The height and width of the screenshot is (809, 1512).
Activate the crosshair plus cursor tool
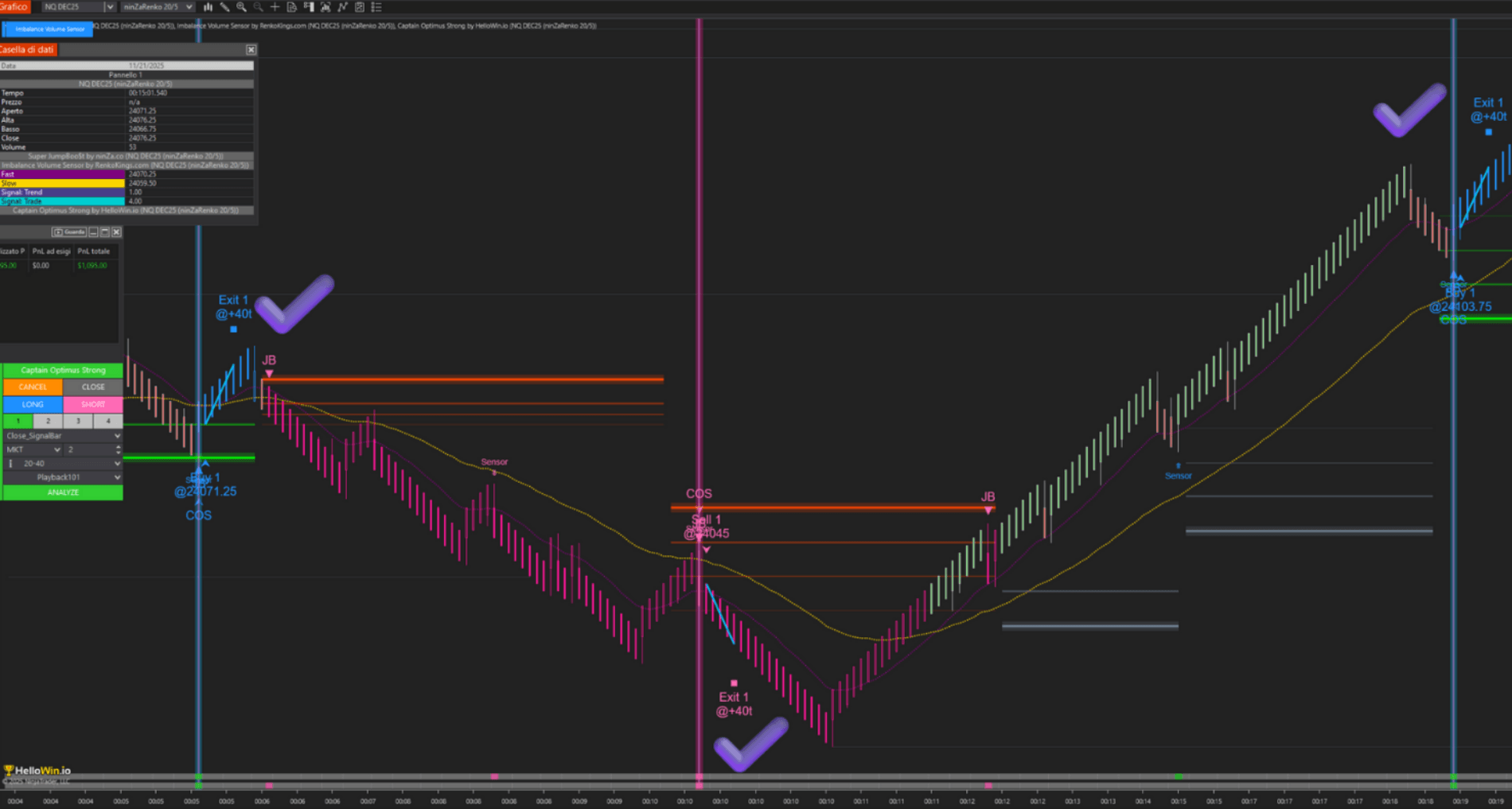(275, 7)
